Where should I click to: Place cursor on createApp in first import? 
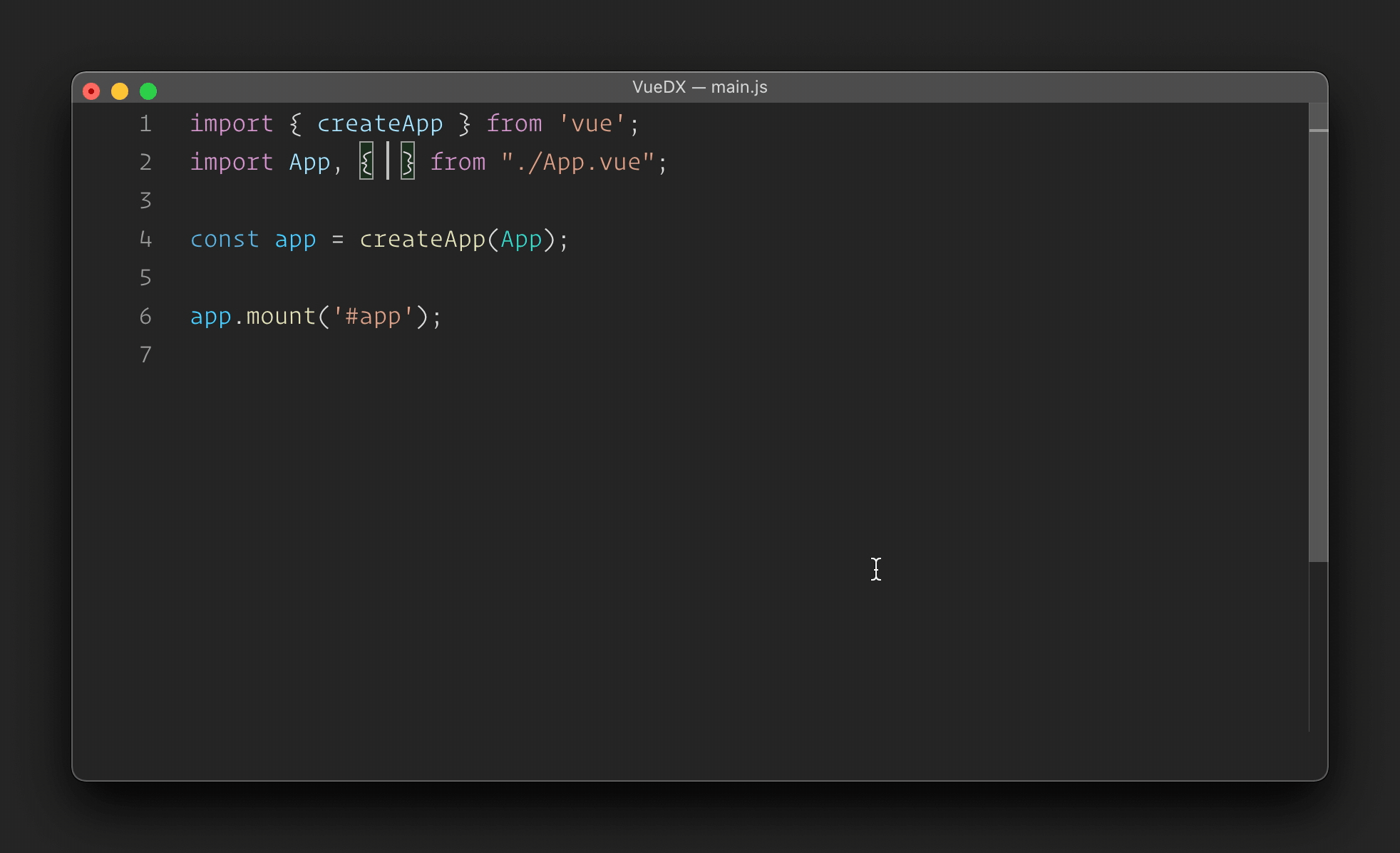[x=380, y=124]
